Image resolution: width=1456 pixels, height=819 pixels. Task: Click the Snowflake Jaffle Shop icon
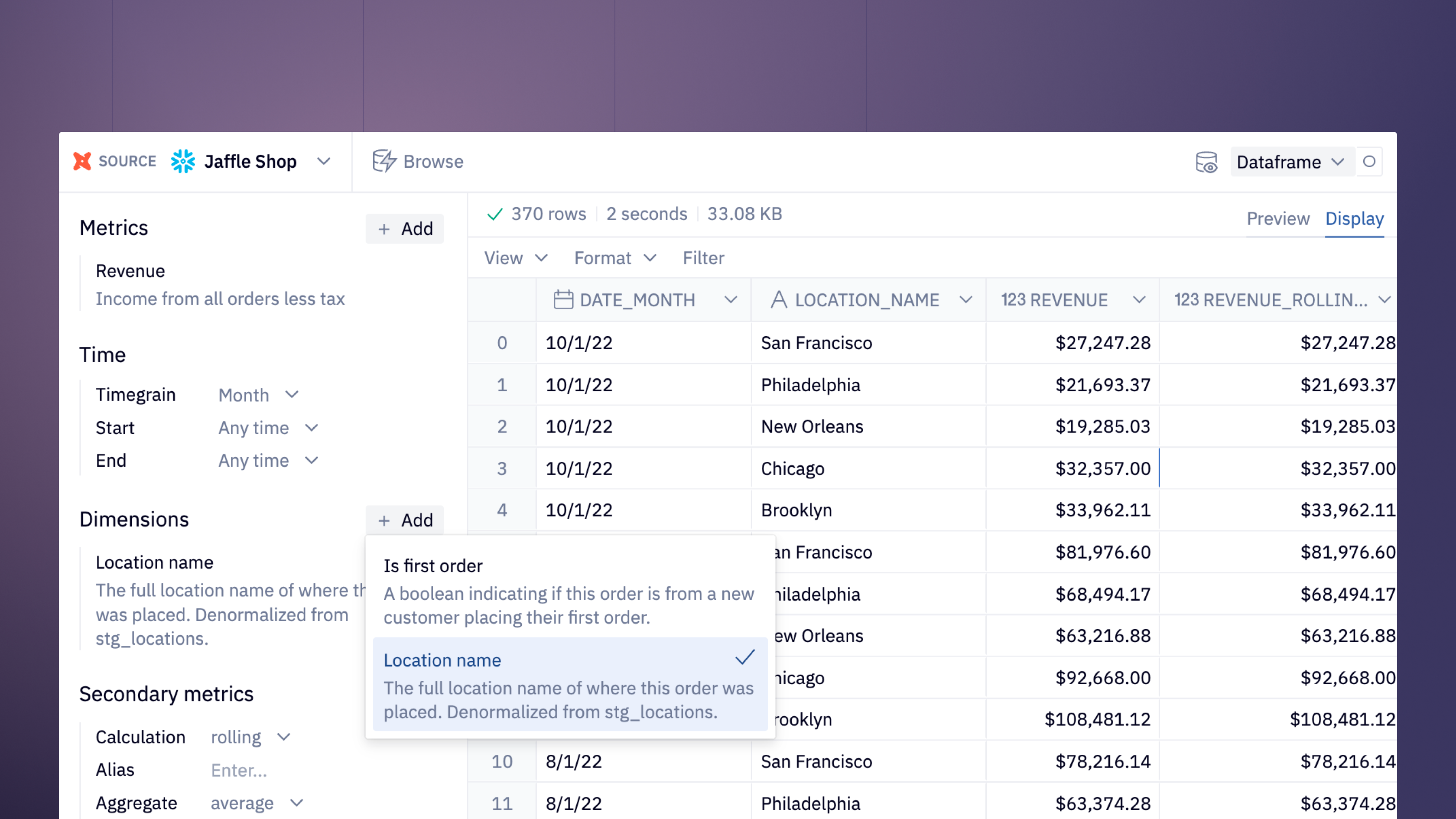click(x=183, y=162)
